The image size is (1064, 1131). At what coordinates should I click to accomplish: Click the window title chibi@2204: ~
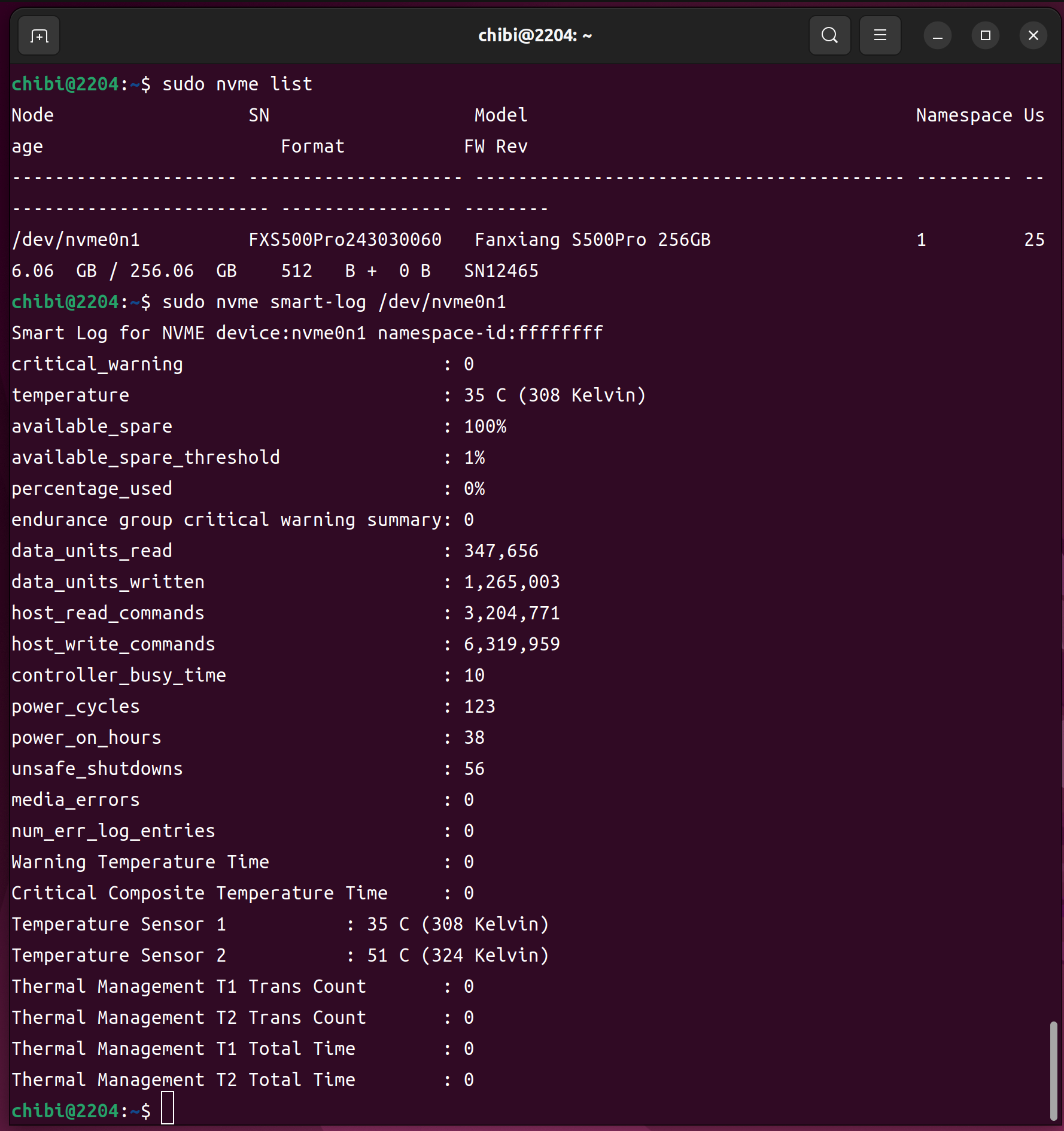[x=534, y=36]
